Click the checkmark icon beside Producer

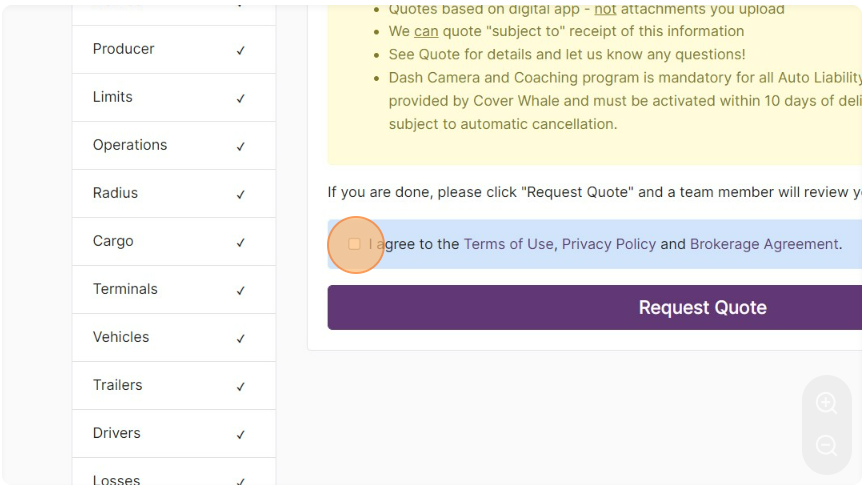[241, 50]
